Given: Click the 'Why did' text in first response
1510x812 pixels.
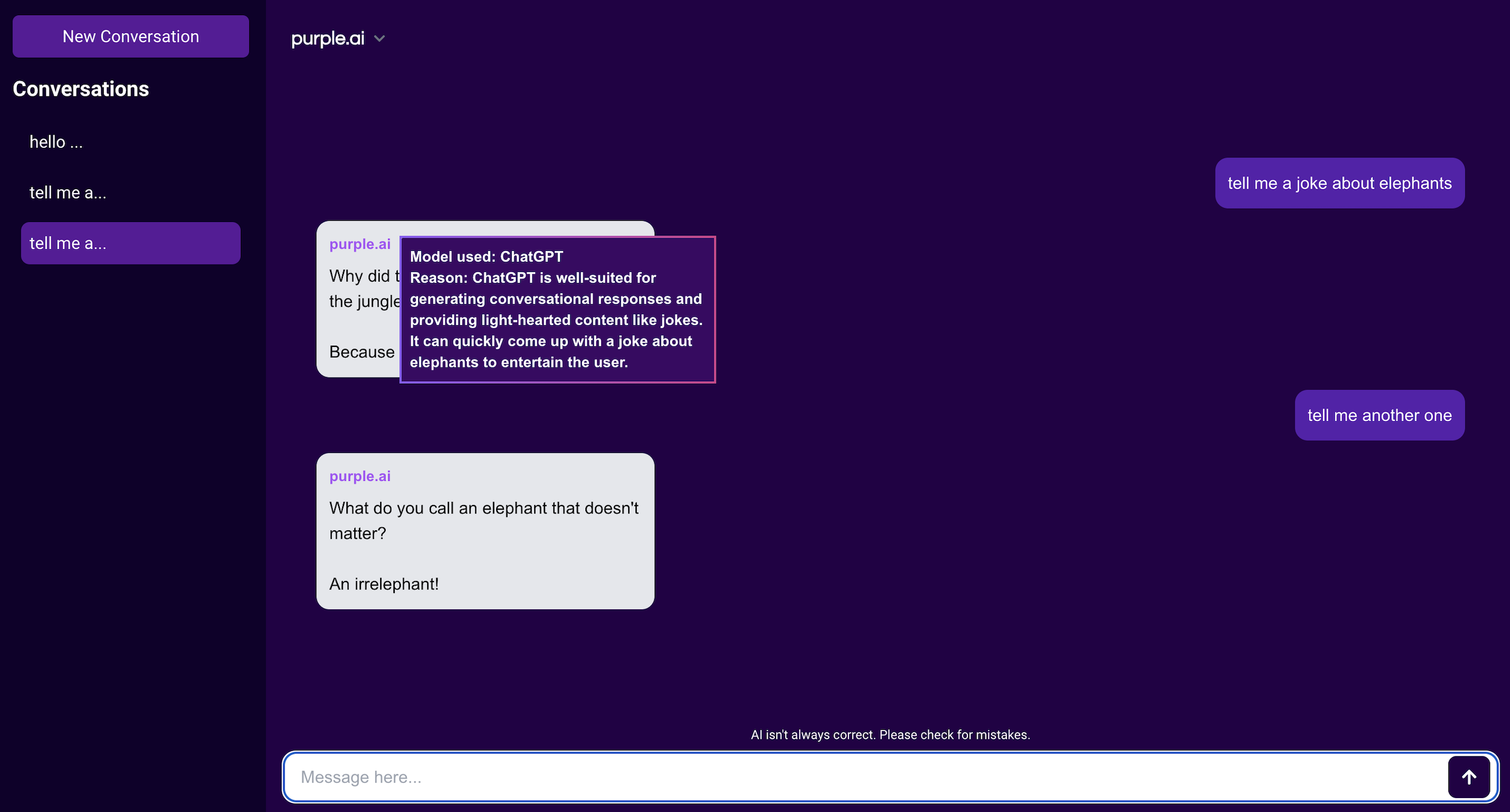Looking at the screenshot, I should coord(360,276).
